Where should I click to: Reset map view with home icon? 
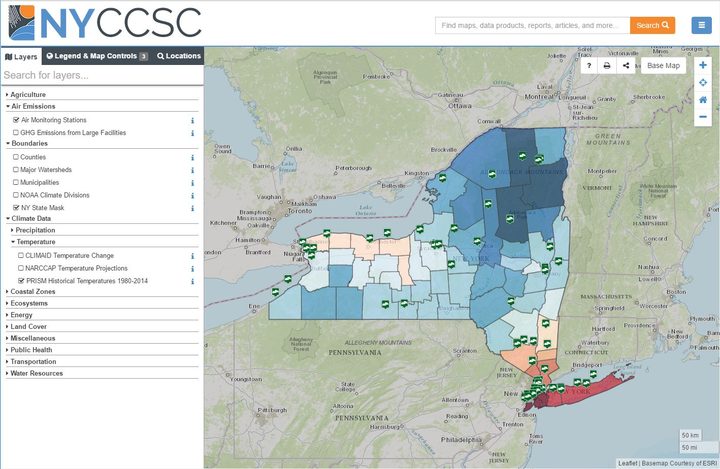[x=703, y=100]
